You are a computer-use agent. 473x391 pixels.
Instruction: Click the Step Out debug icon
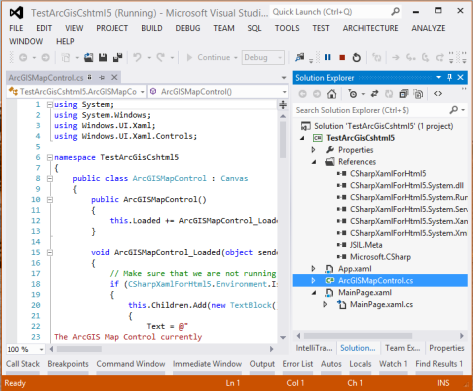440,58
